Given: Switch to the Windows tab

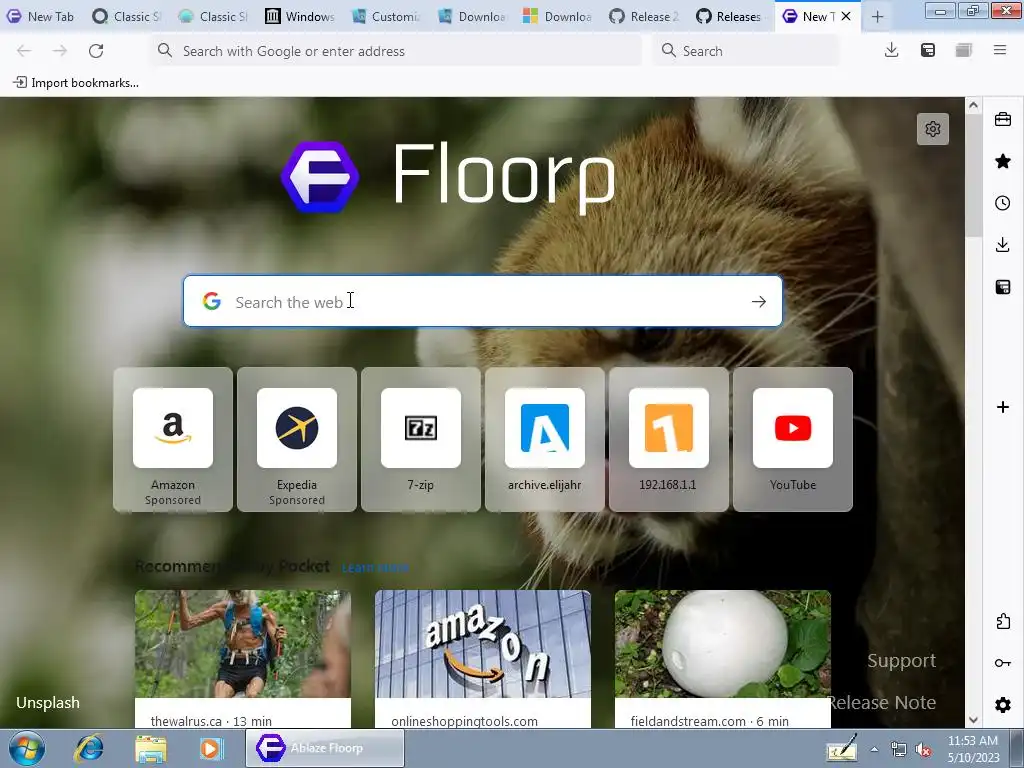Looking at the screenshot, I should 300,16.
